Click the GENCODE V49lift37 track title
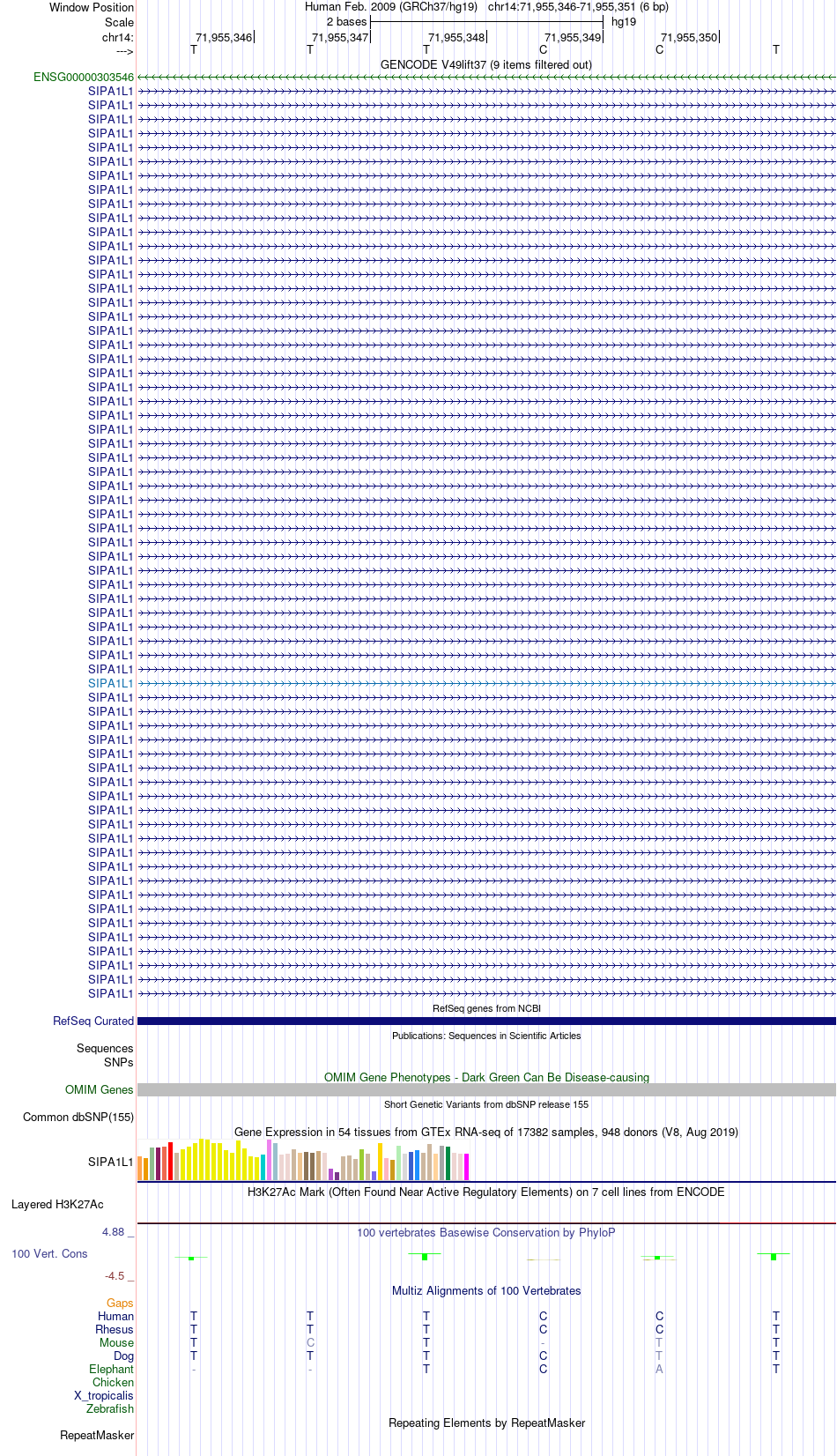The image size is (837, 1456). coord(486,65)
